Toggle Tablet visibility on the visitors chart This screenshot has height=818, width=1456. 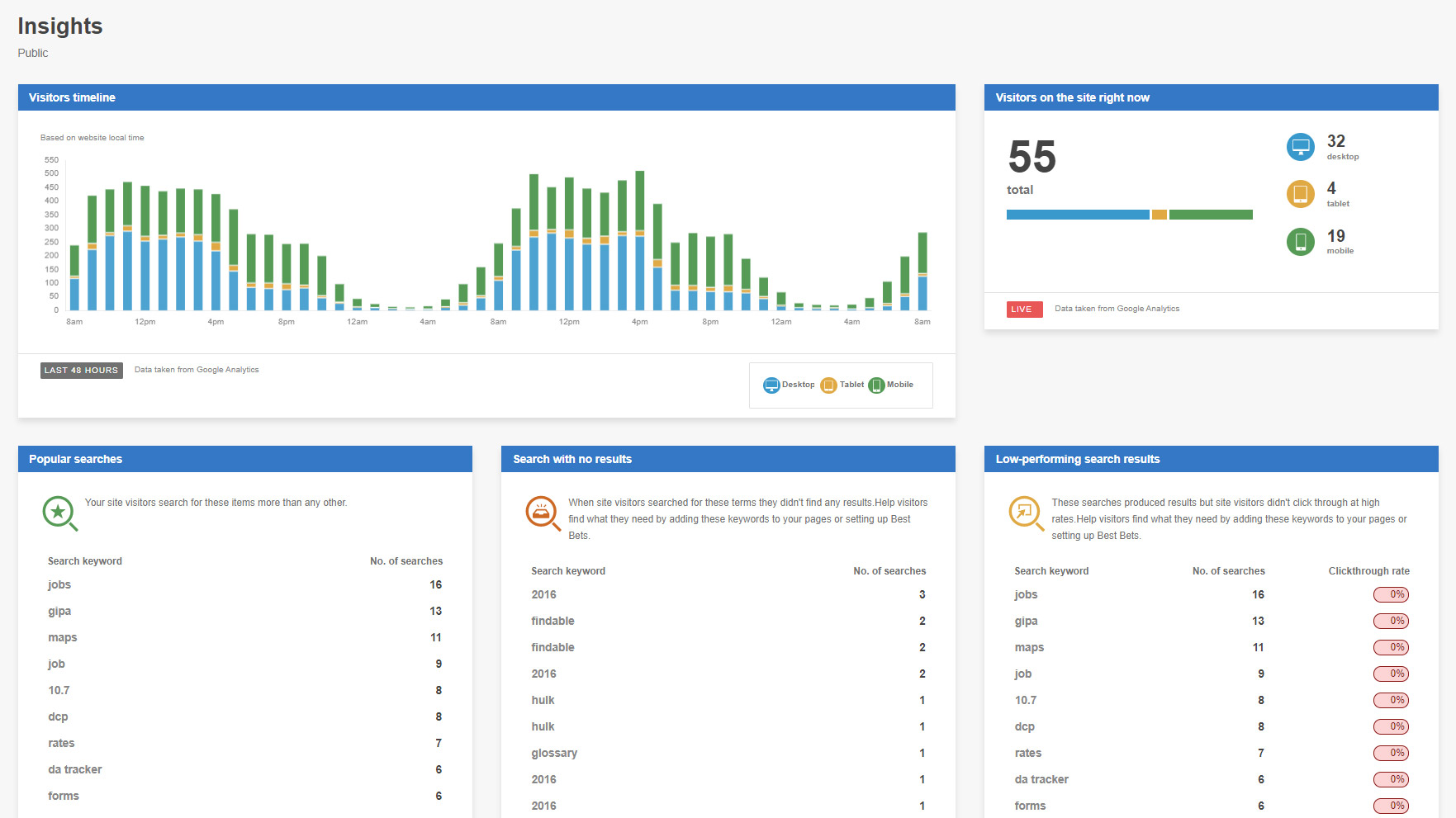pyautogui.click(x=851, y=385)
